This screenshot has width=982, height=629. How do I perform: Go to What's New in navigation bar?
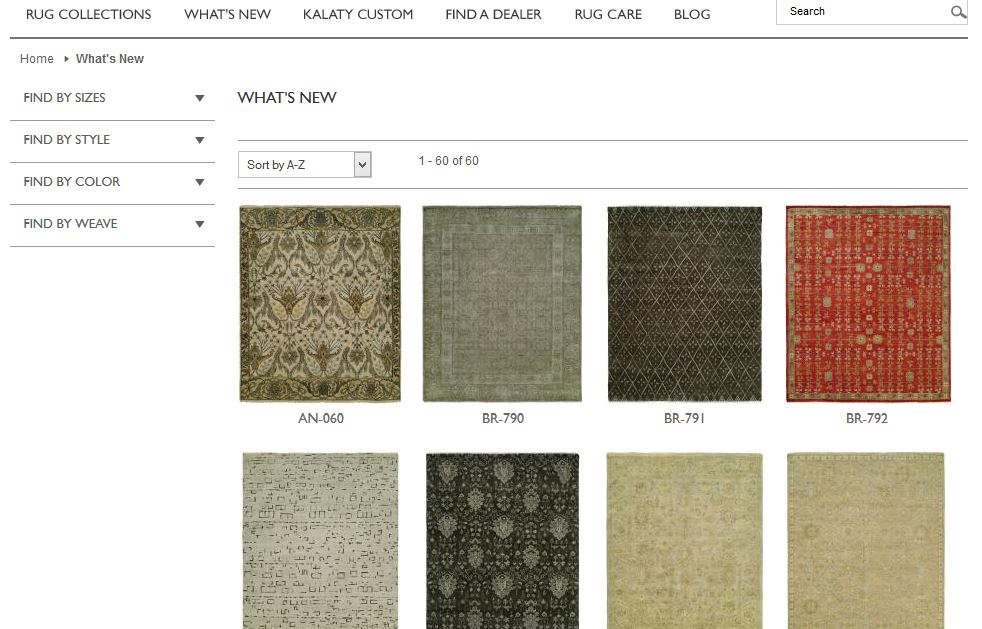[x=227, y=14]
